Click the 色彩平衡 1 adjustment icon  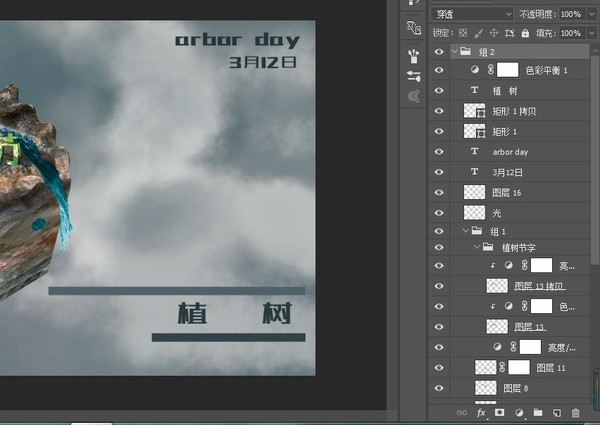point(474,70)
